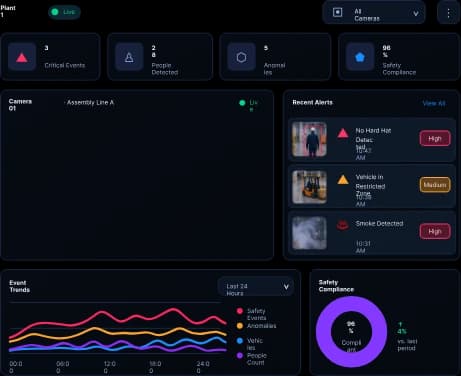Click the red smoke alarm icon on Smoke Detected alert

(343, 226)
